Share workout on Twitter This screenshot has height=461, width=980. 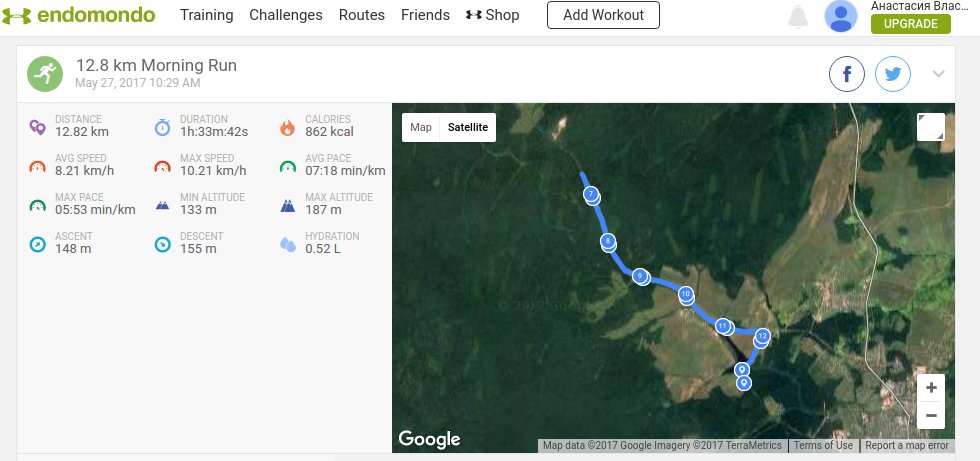893,74
